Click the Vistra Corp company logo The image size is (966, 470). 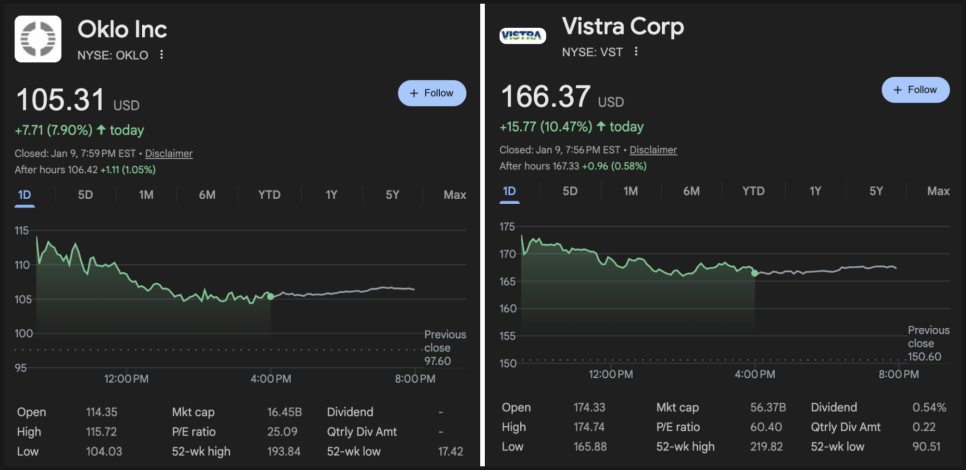522,36
